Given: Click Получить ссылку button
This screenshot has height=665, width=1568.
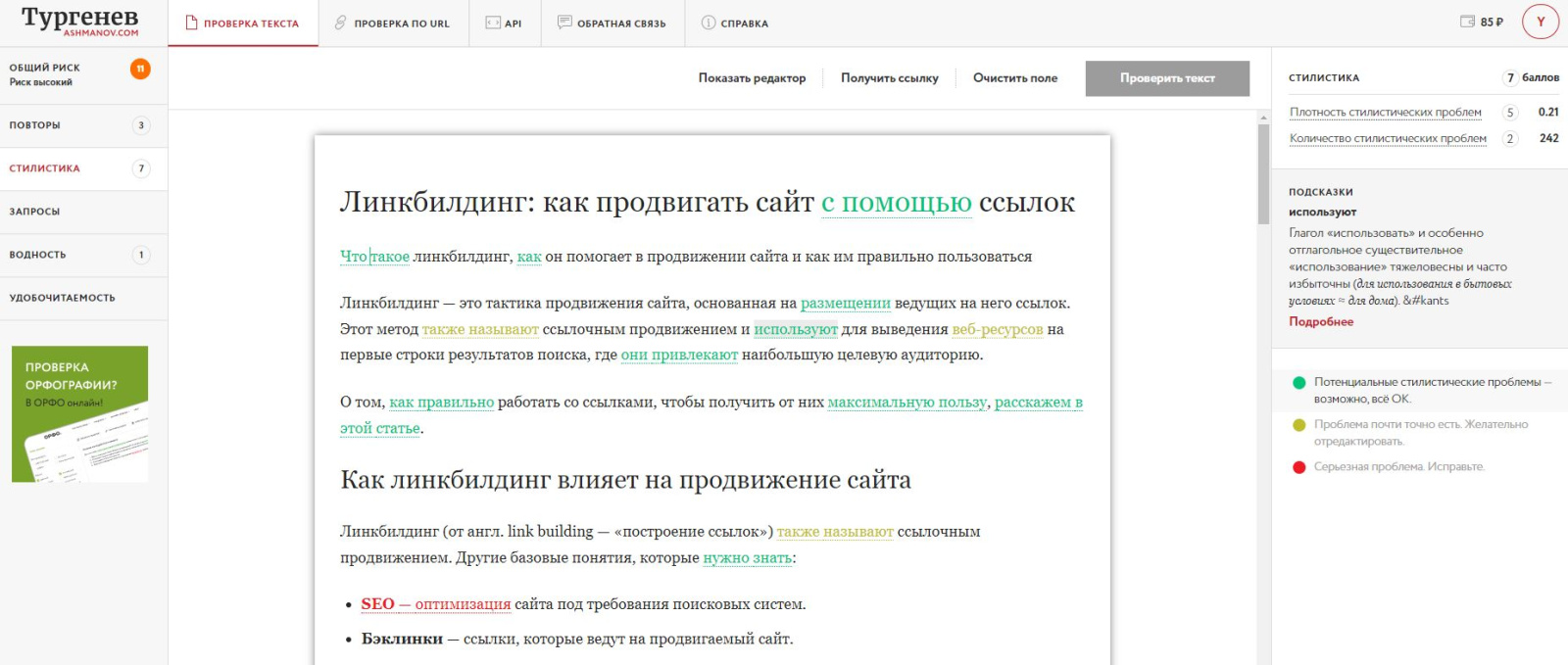Looking at the screenshot, I should point(890,78).
